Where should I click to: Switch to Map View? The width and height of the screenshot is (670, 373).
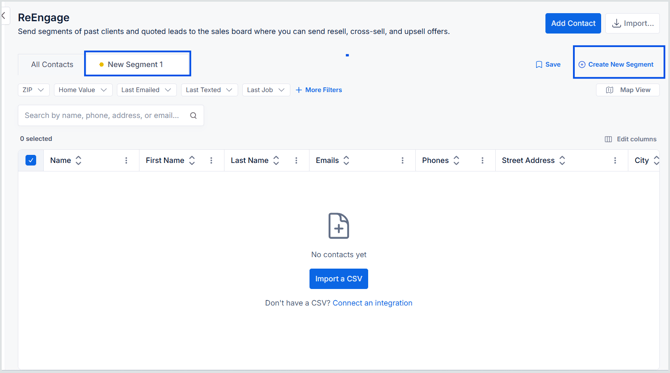(628, 90)
